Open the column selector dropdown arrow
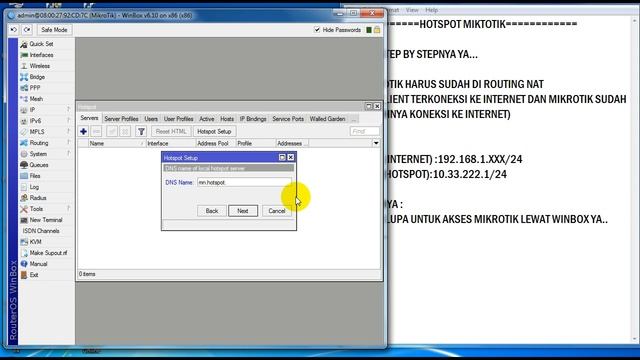The width and height of the screenshot is (640, 360). 376,143
